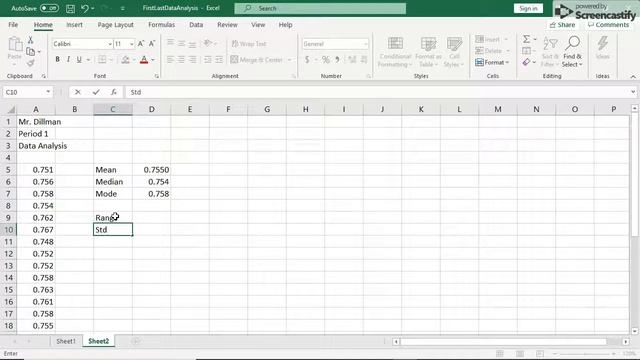This screenshot has width=640, height=360.
Task: Open the File tab
Action: pos(13,25)
